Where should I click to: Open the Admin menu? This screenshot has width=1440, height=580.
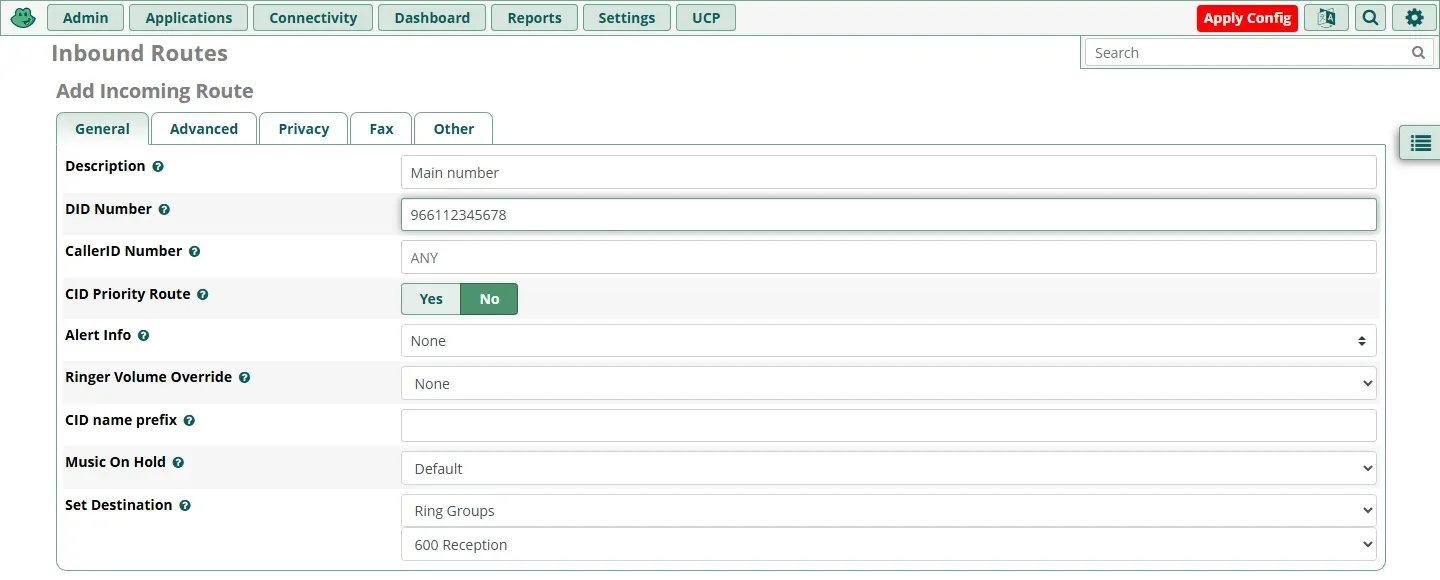pyautogui.click(x=85, y=18)
